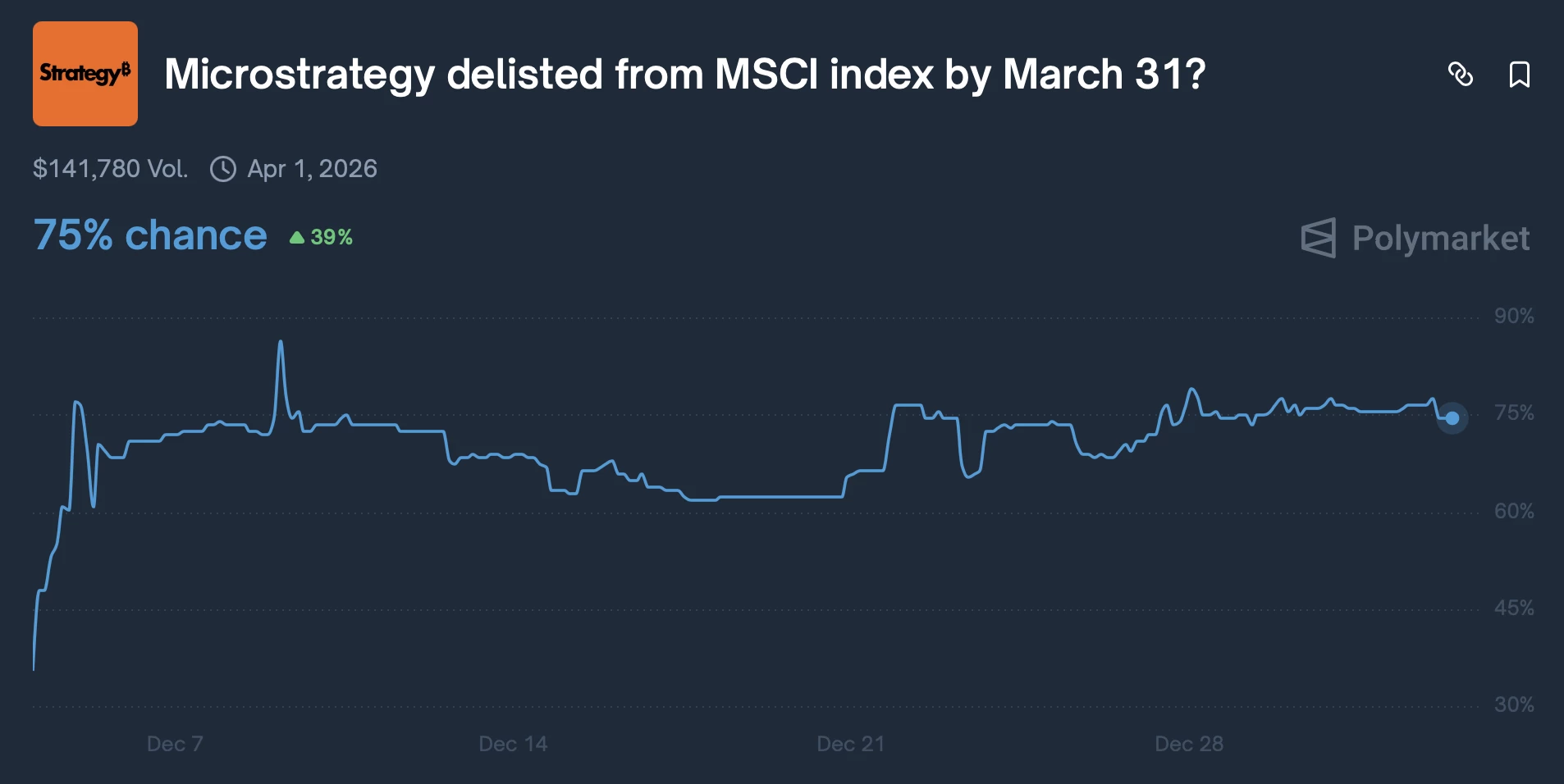Screen dimensions: 1564x784
Task: Click the bookmark icon to save the market
Action: [1521, 75]
